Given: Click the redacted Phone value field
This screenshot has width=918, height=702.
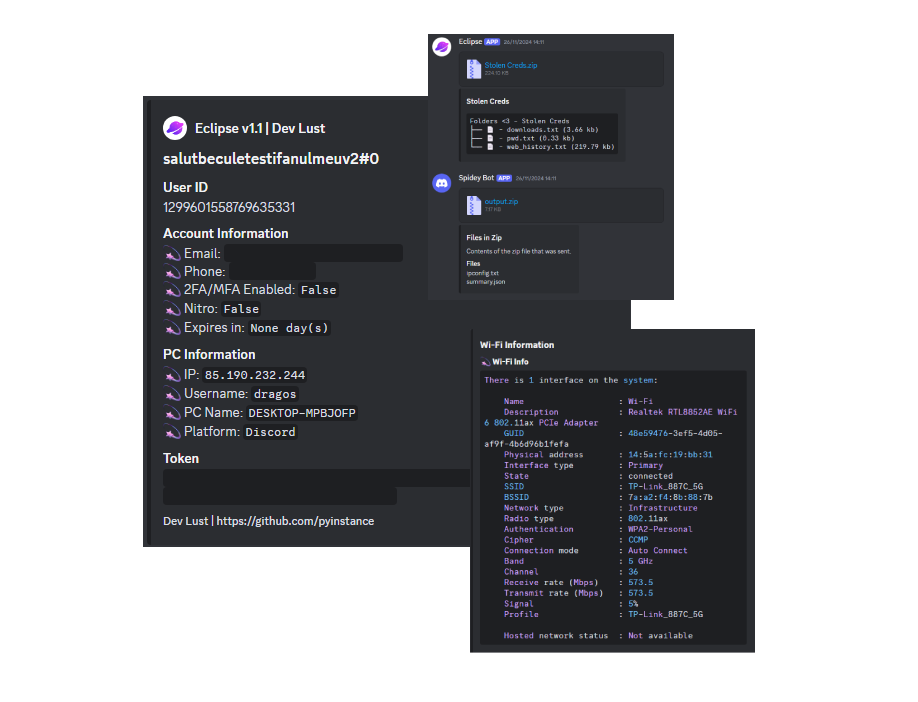Looking at the screenshot, I should pyautogui.click(x=272, y=272).
